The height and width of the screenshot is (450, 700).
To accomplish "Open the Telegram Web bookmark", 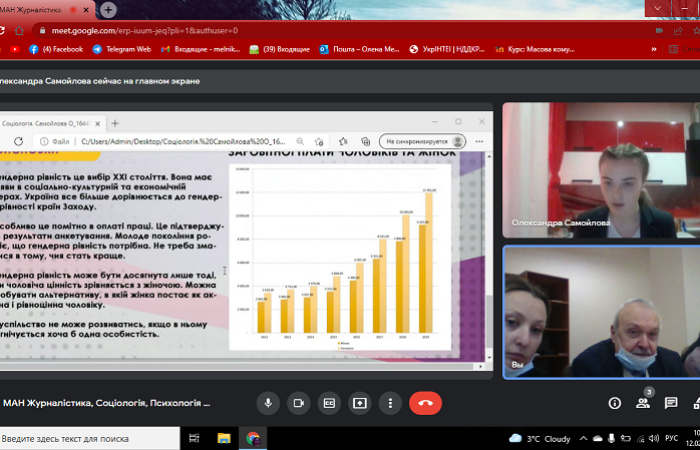I will 123,48.
